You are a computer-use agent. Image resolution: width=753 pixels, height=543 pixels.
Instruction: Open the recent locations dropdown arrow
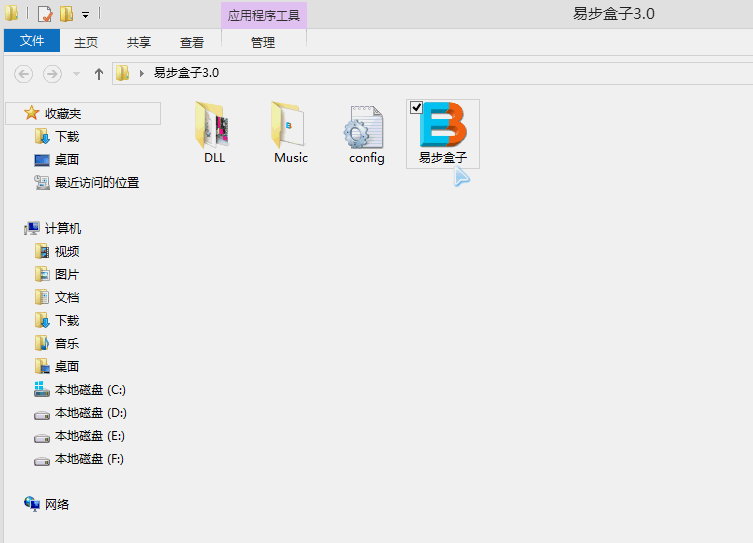(x=76, y=74)
